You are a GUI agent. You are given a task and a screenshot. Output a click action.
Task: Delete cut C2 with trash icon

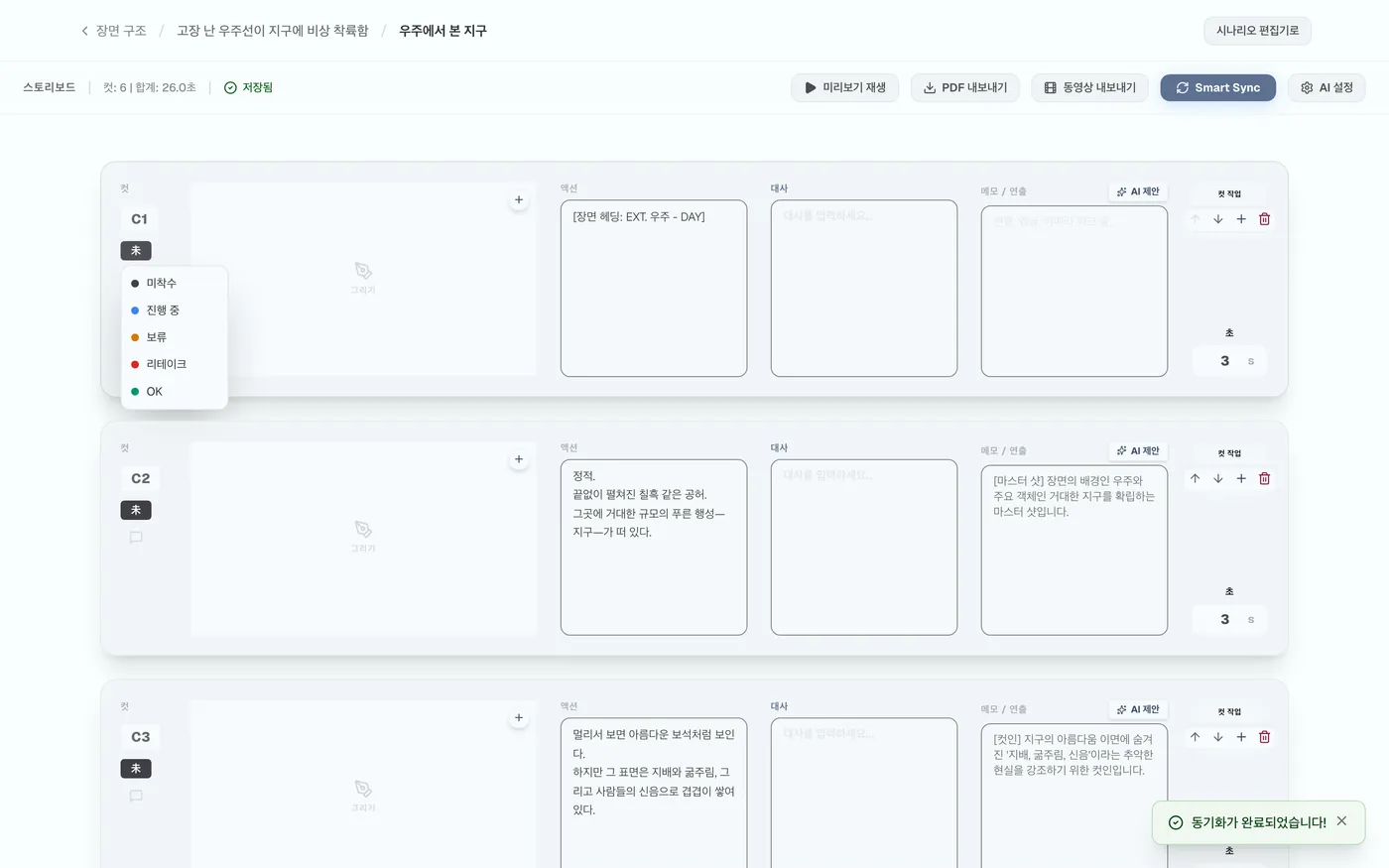tap(1264, 478)
